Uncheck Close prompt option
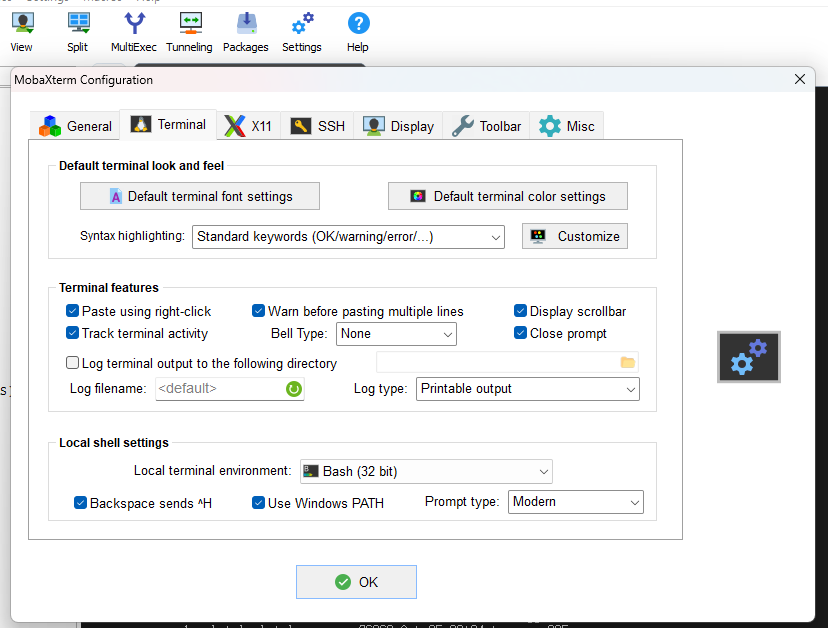This screenshot has width=828, height=628. 520,333
